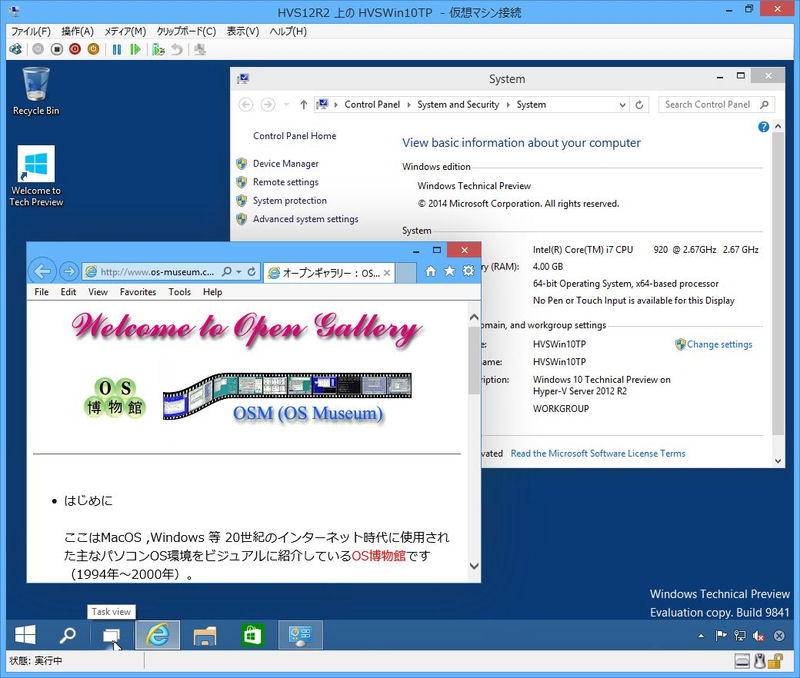800x678 pixels.
Task: Open the Tools menu in Internet Explorer
Action: tap(180, 292)
